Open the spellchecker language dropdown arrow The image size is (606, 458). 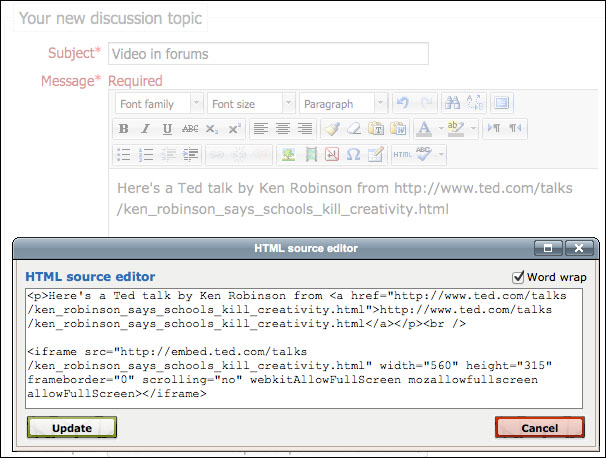[441, 155]
